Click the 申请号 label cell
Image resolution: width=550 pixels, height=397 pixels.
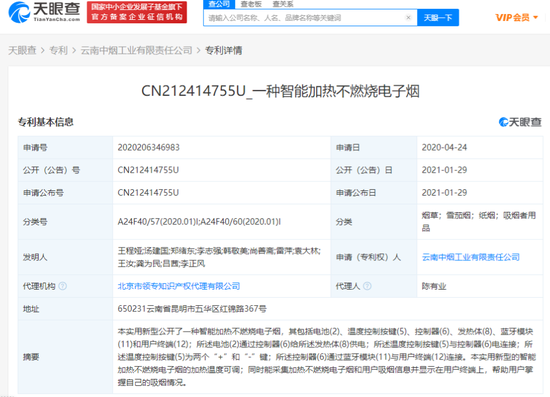click(x=65, y=147)
